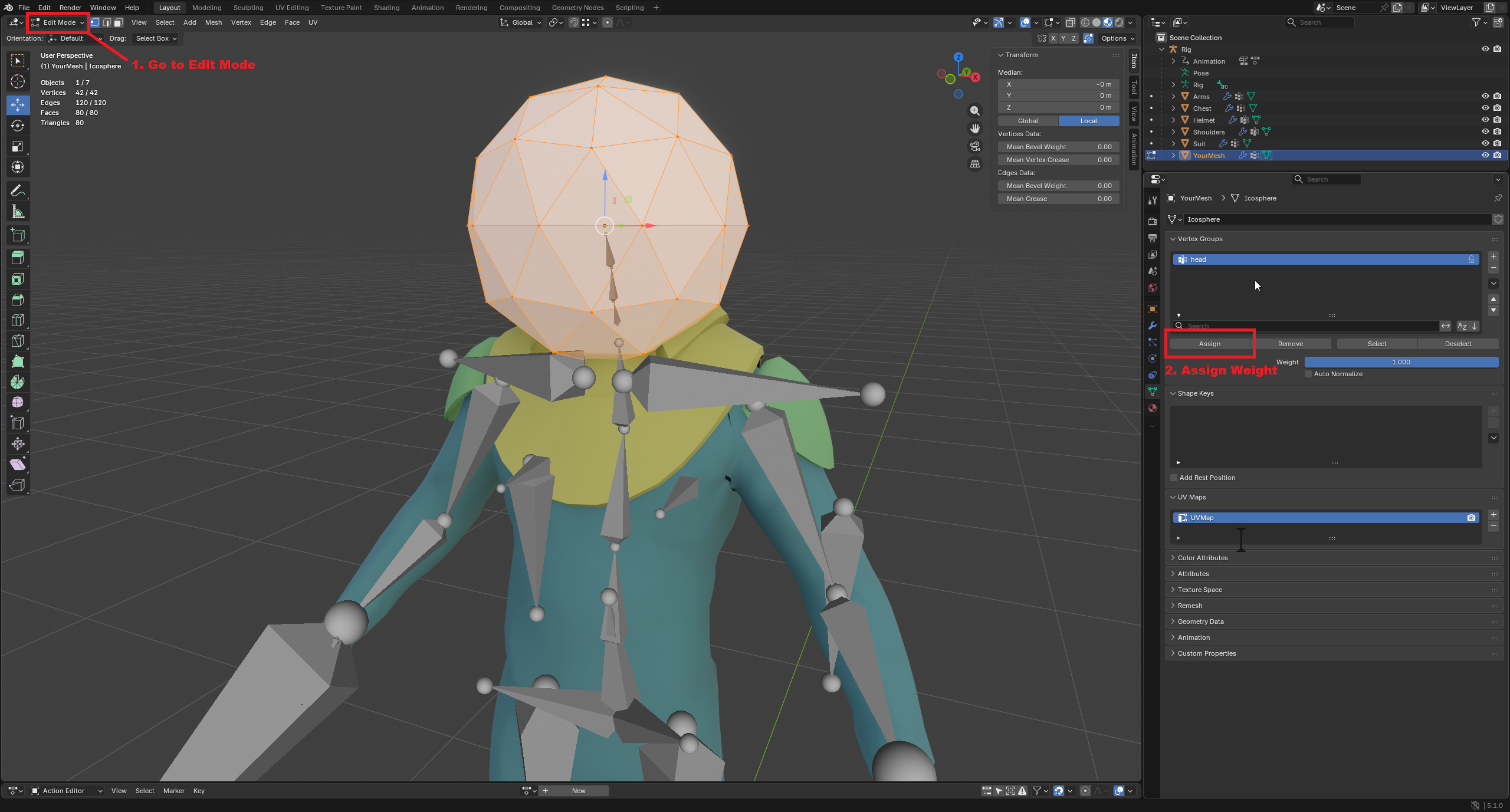Image resolution: width=1510 pixels, height=812 pixels.
Task: Expand the Color Attributes panel
Action: (x=1202, y=558)
